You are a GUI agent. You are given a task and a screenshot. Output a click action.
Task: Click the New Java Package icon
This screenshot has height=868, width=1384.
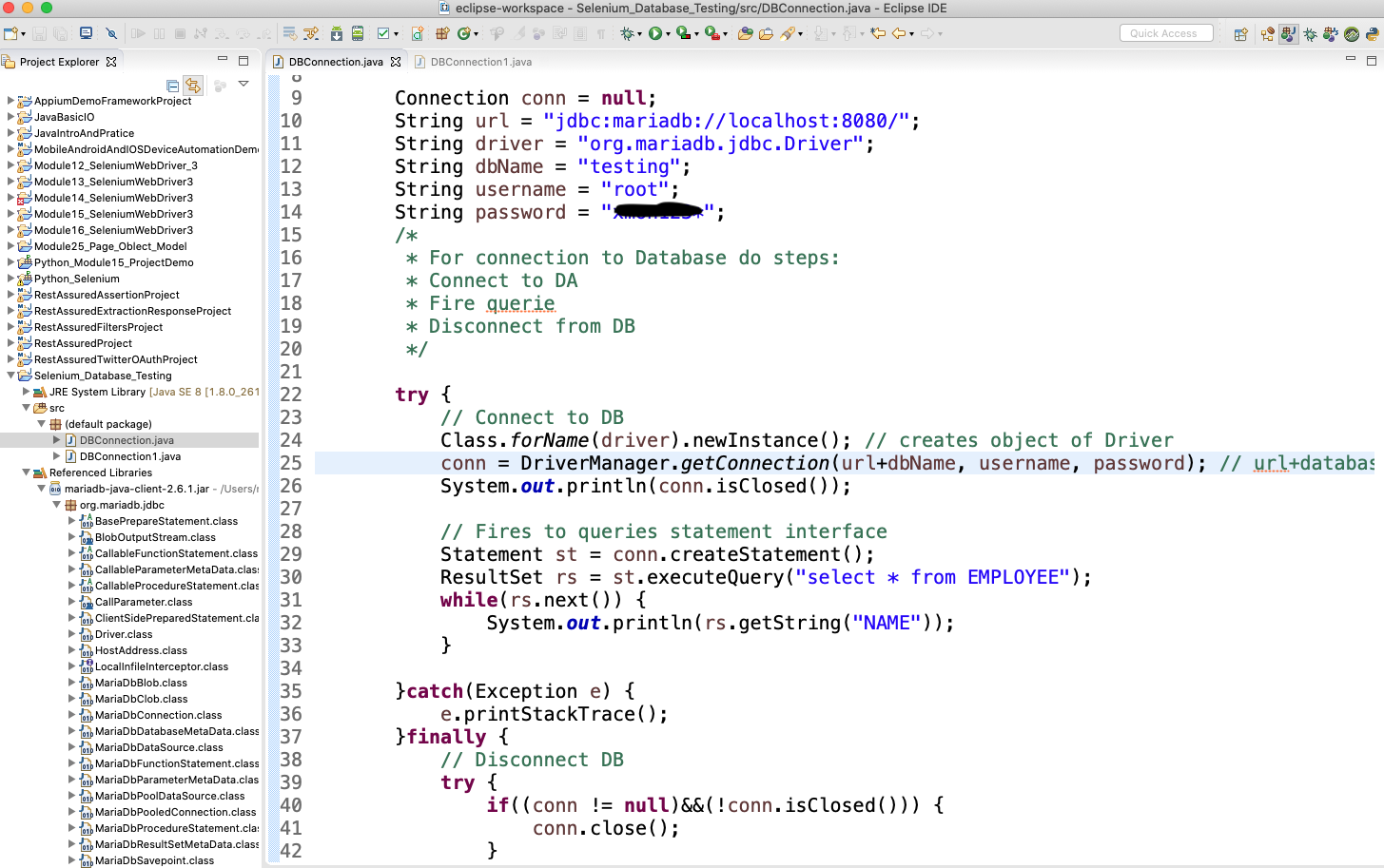442,33
